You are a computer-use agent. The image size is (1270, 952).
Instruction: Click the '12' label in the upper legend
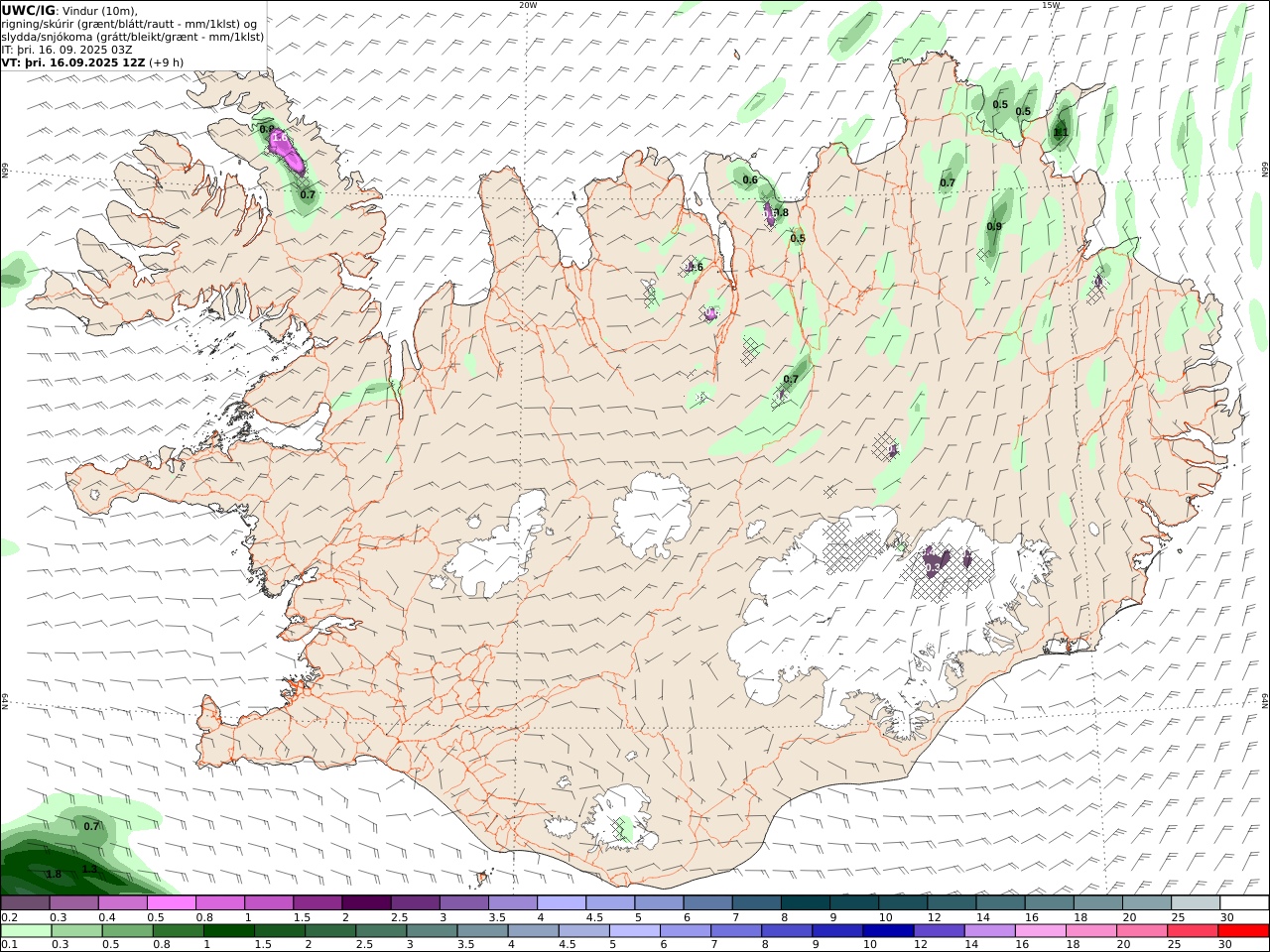(x=933, y=917)
